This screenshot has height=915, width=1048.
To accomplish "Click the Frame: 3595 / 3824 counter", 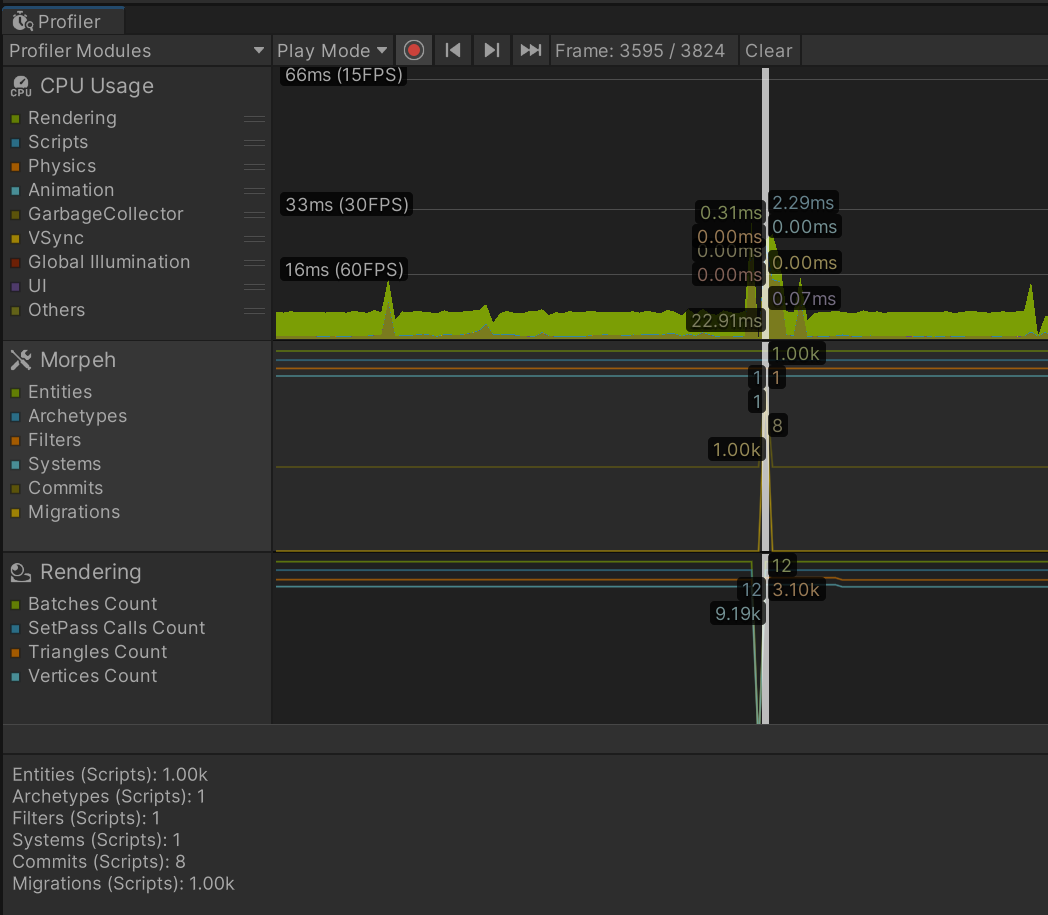I will 640,51.
